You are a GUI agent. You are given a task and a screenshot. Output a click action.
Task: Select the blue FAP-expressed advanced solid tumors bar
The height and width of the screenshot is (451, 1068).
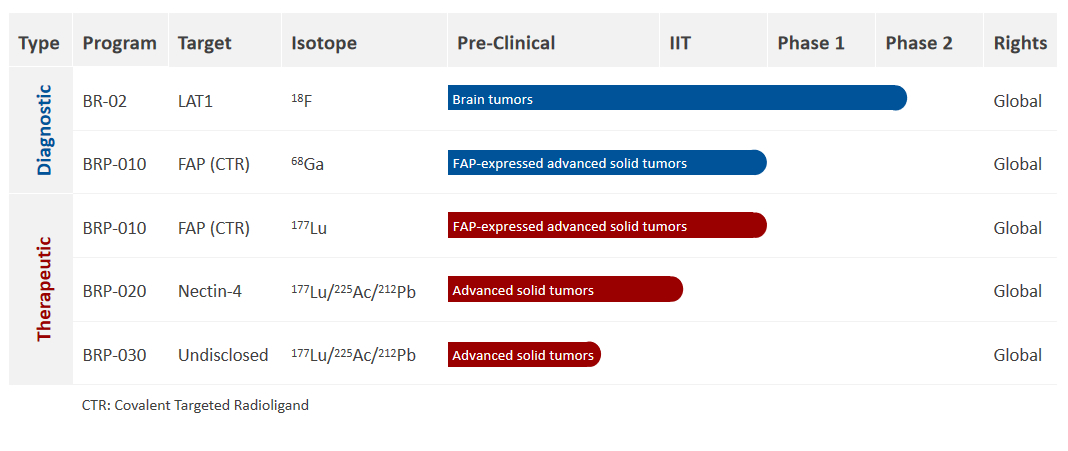tap(607, 163)
